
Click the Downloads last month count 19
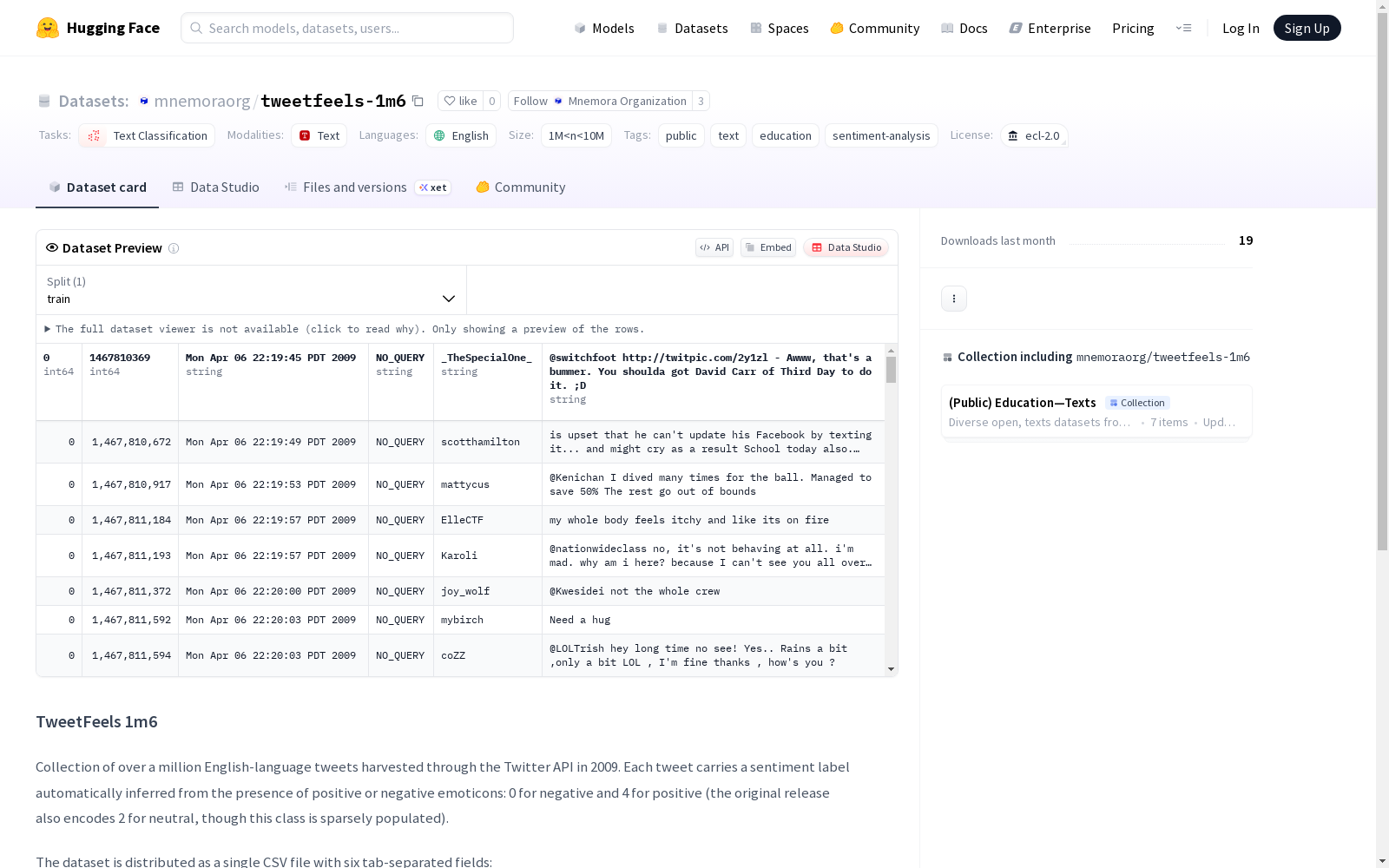click(x=1246, y=240)
